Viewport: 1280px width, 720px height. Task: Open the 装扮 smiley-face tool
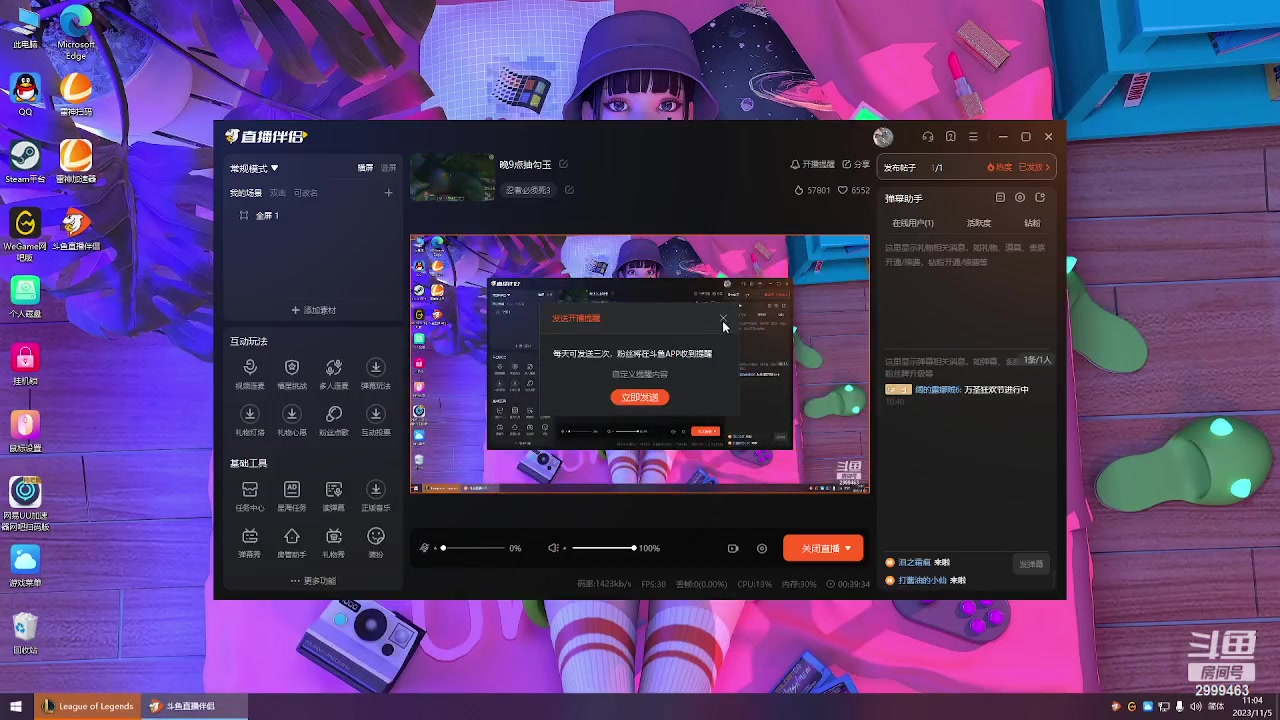[x=376, y=542]
